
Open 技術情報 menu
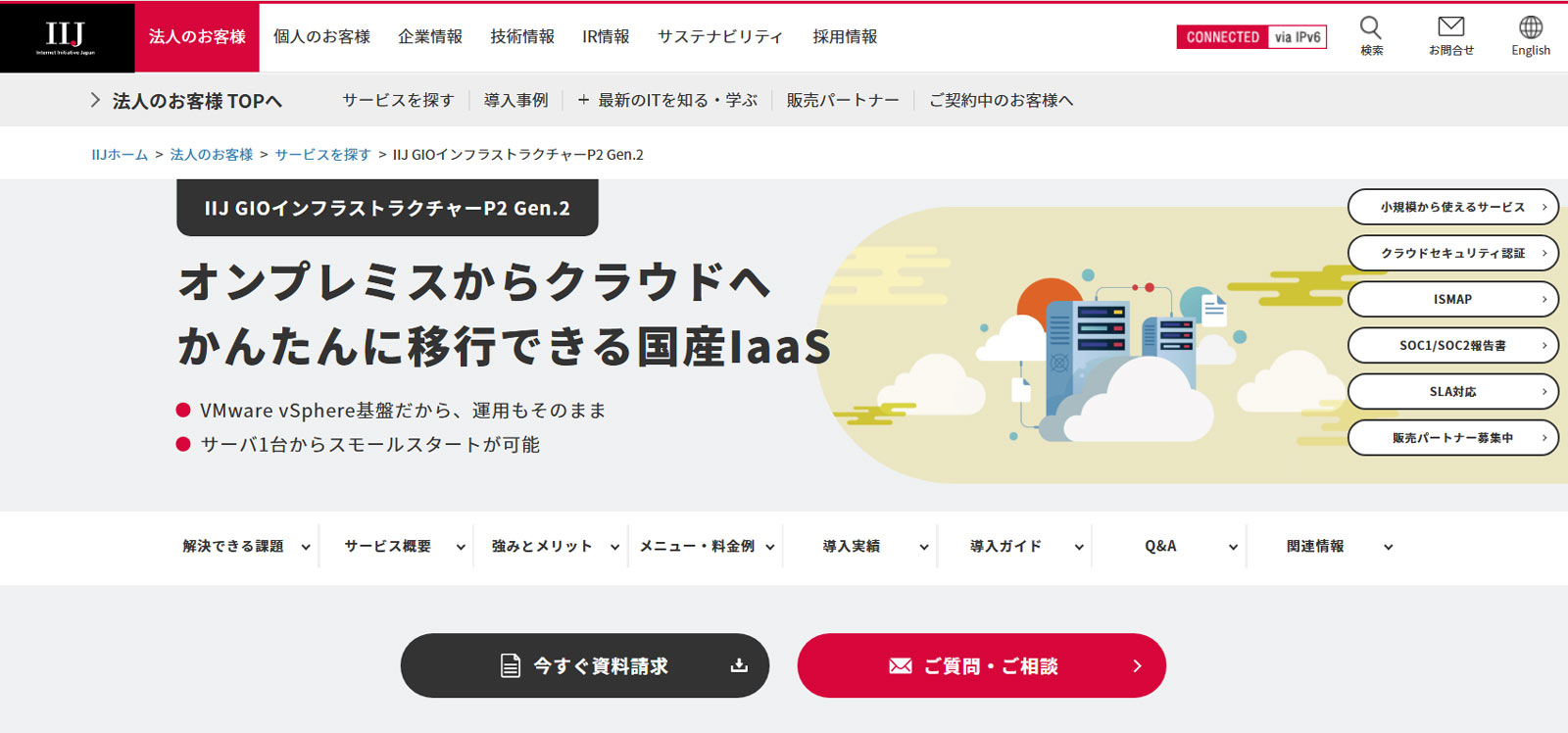522,37
